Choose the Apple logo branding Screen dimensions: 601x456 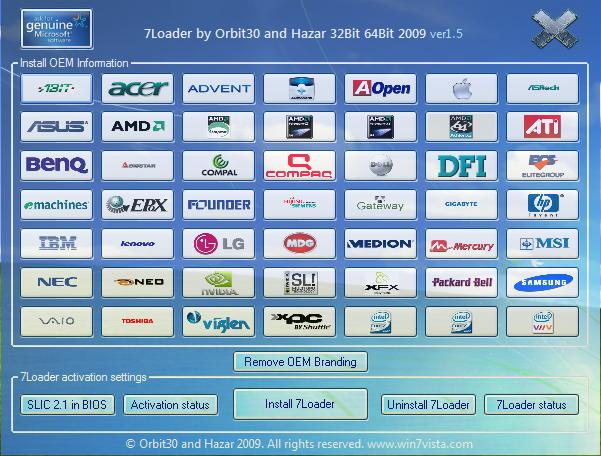[461, 89]
